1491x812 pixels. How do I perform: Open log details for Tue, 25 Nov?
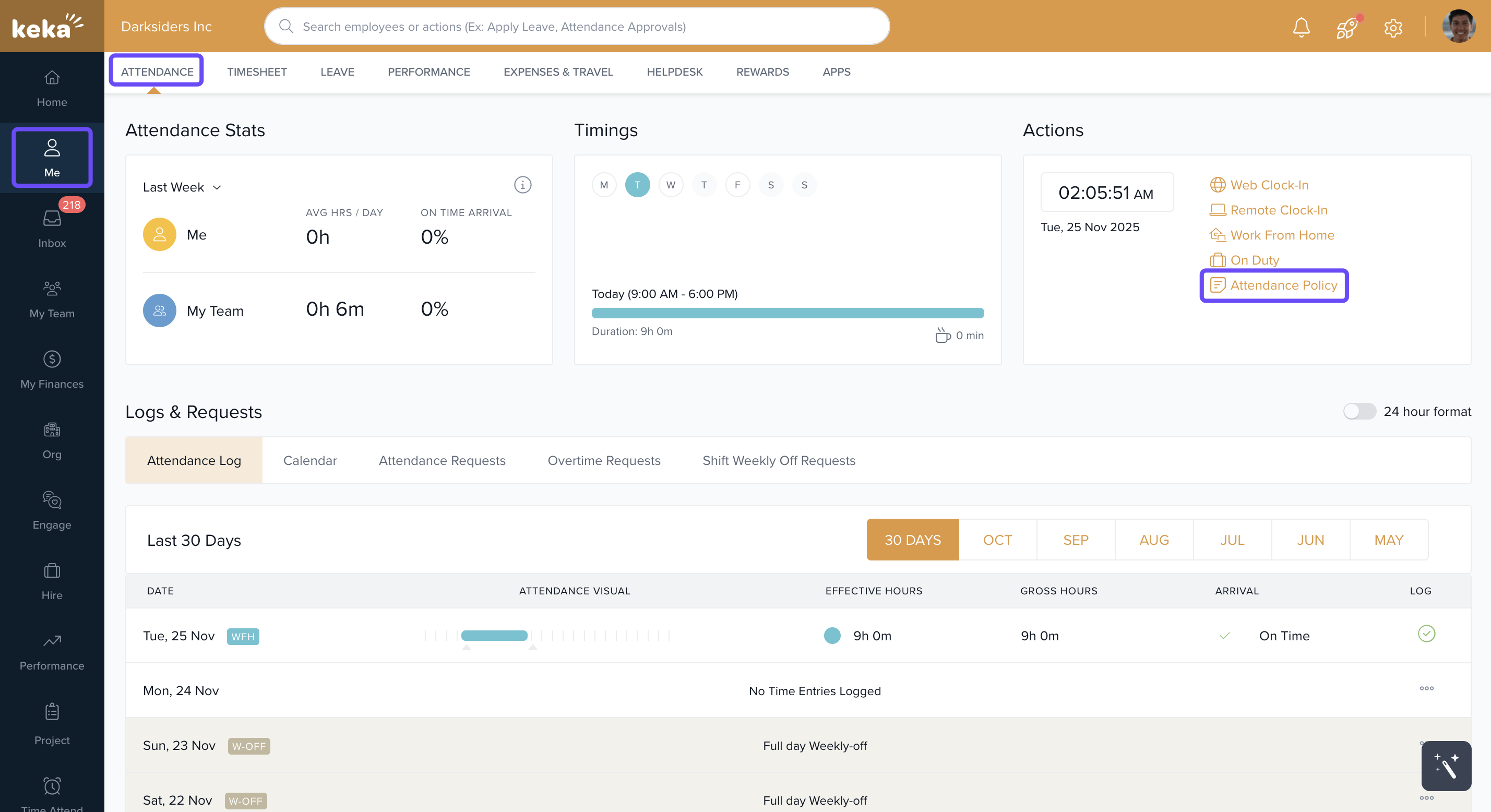point(1426,634)
